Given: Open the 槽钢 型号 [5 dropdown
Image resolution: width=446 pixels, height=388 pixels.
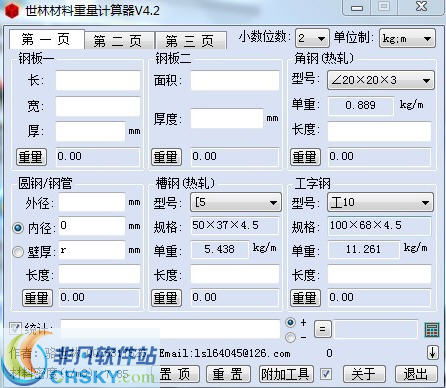Looking at the screenshot, I should click(x=236, y=202).
